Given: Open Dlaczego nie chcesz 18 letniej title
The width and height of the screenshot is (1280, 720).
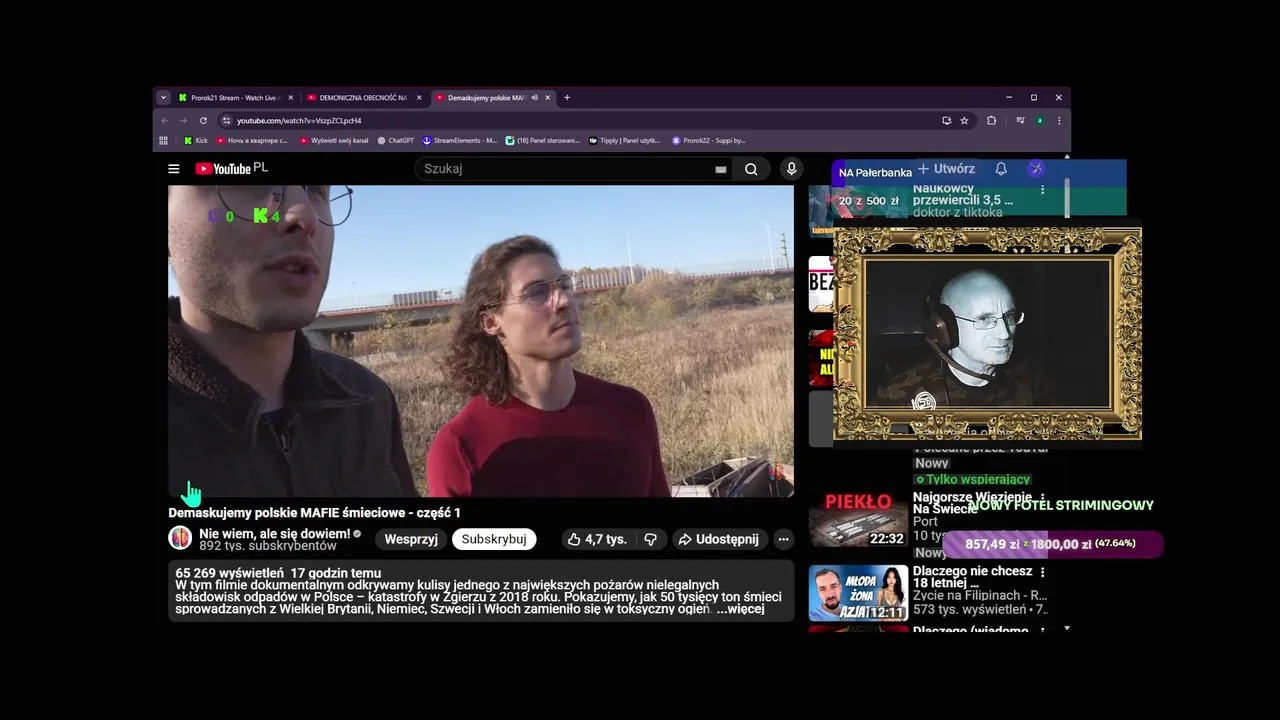Looking at the screenshot, I should pyautogui.click(x=972, y=577).
